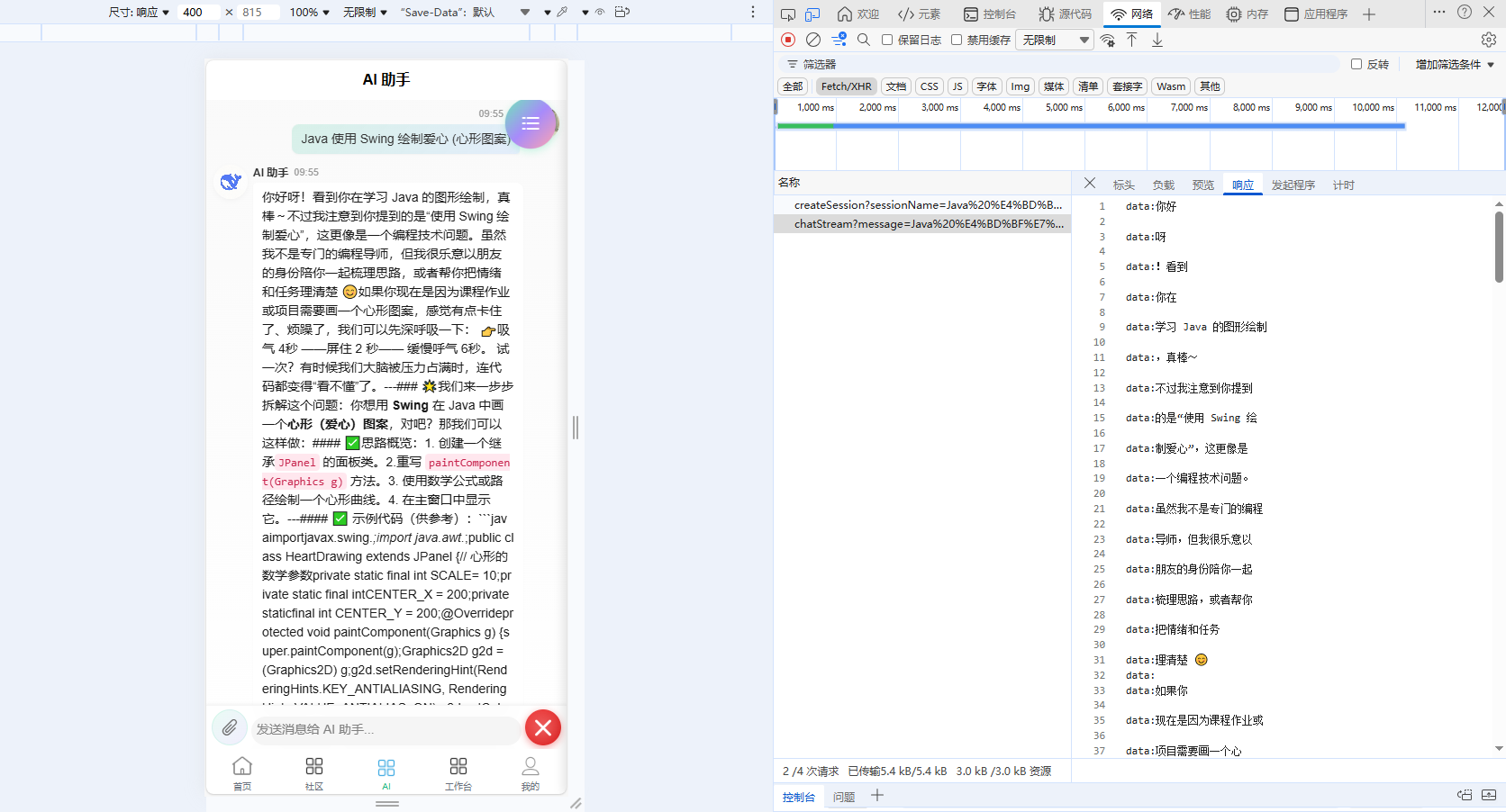Clear the network log icon
Image resolution: width=1506 pixels, height=812 pixels.
[813, 40]
